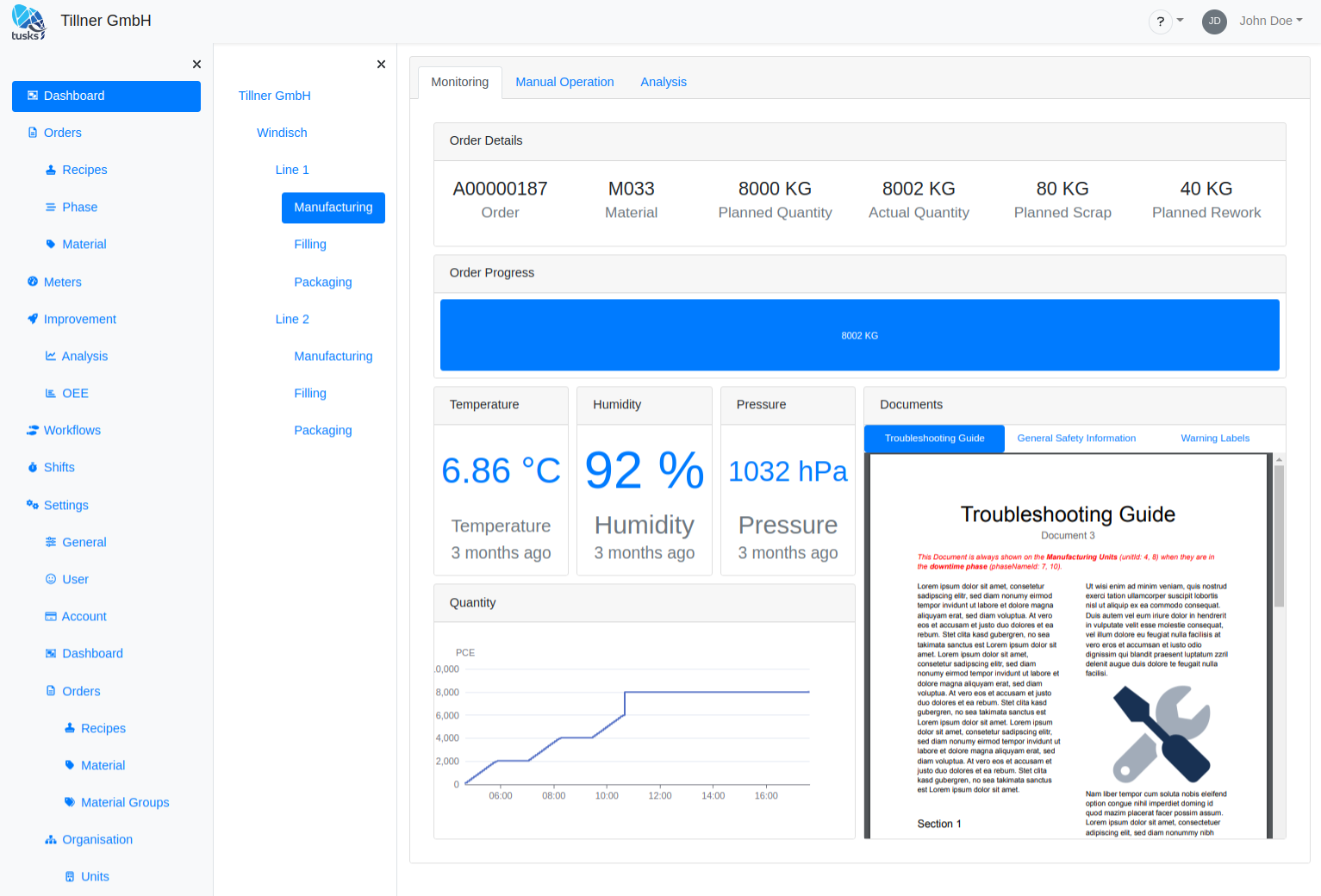
Task: Expand the Line 2 tree node
Action: 292,319
